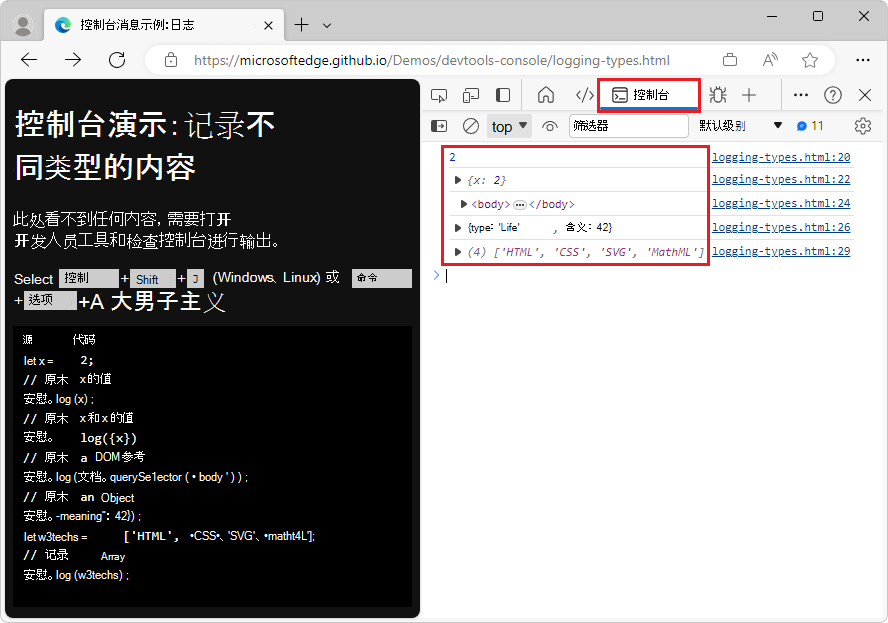Click the Shift key label
This screenshot has height=623, width=888.
153,279
